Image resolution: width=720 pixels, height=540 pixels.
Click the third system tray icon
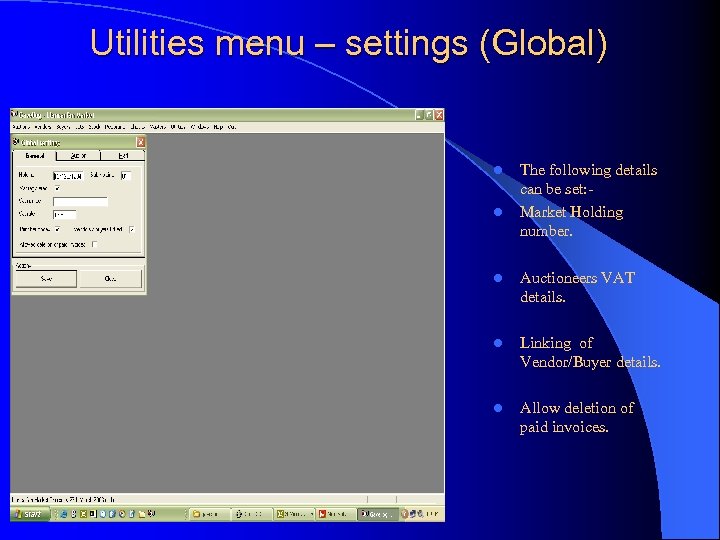tap(419, 514)
